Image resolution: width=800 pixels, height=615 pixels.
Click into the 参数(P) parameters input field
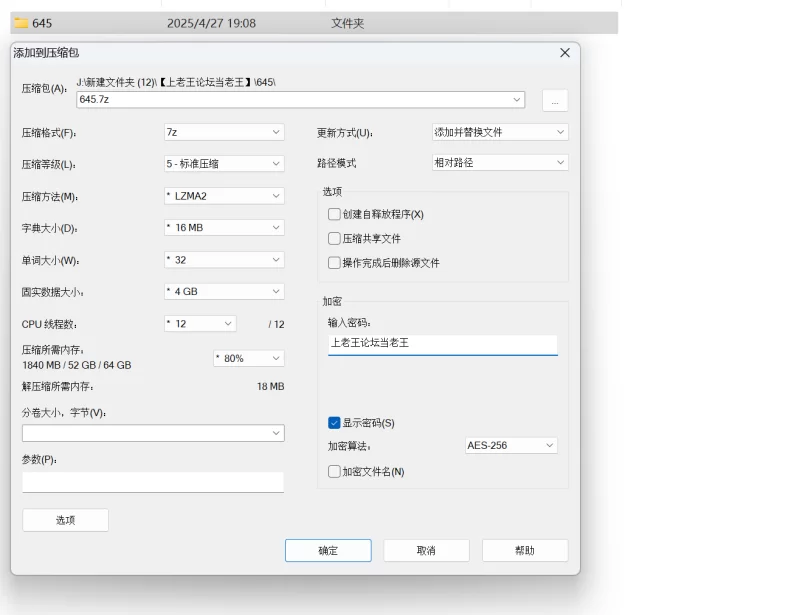153,482
